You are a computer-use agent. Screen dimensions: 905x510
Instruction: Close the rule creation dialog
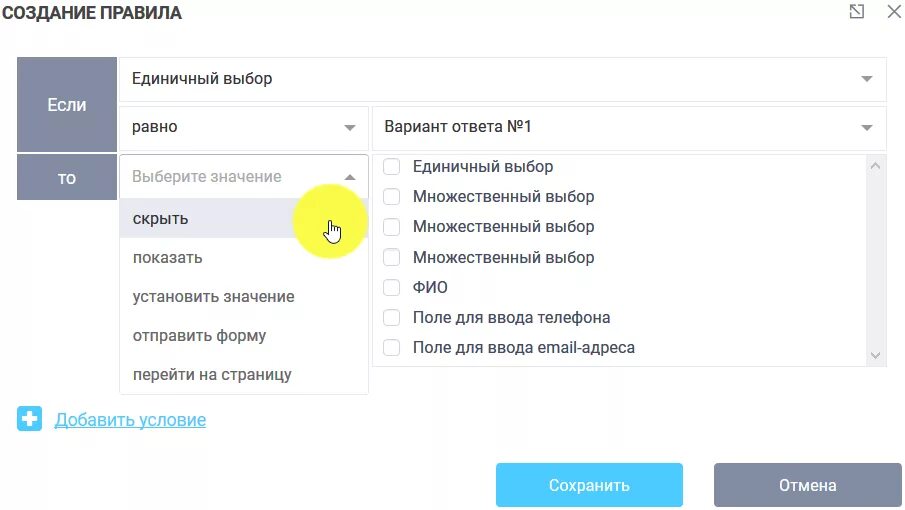coord(894,12)
